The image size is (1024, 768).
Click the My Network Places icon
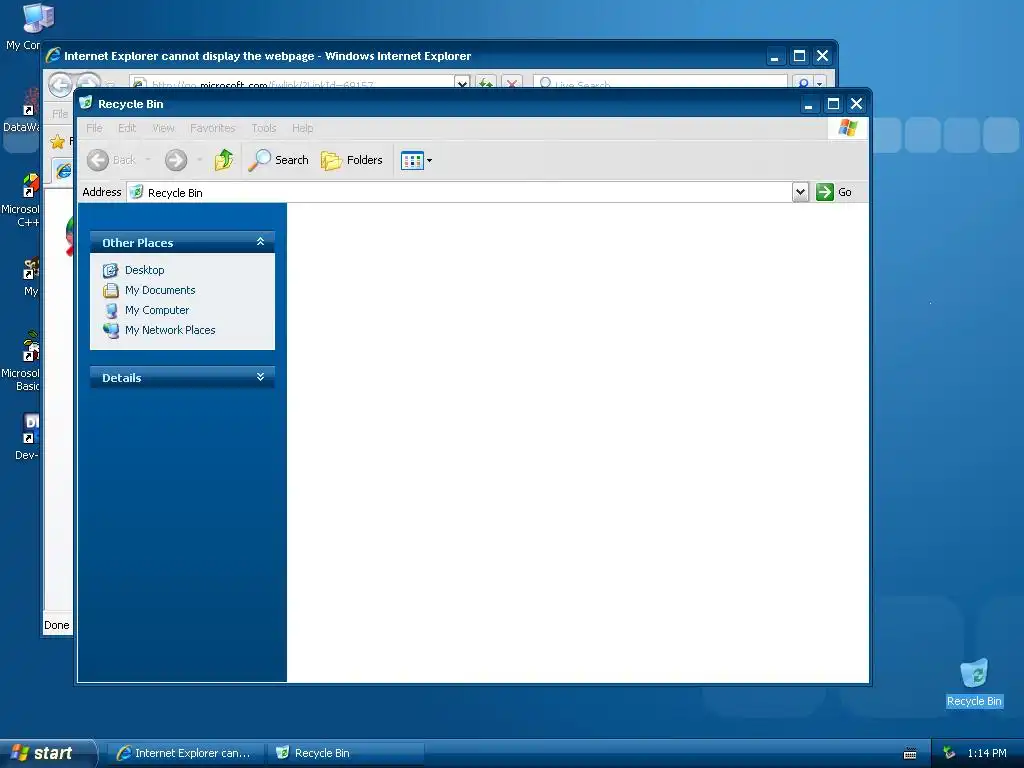pos(110,330)
